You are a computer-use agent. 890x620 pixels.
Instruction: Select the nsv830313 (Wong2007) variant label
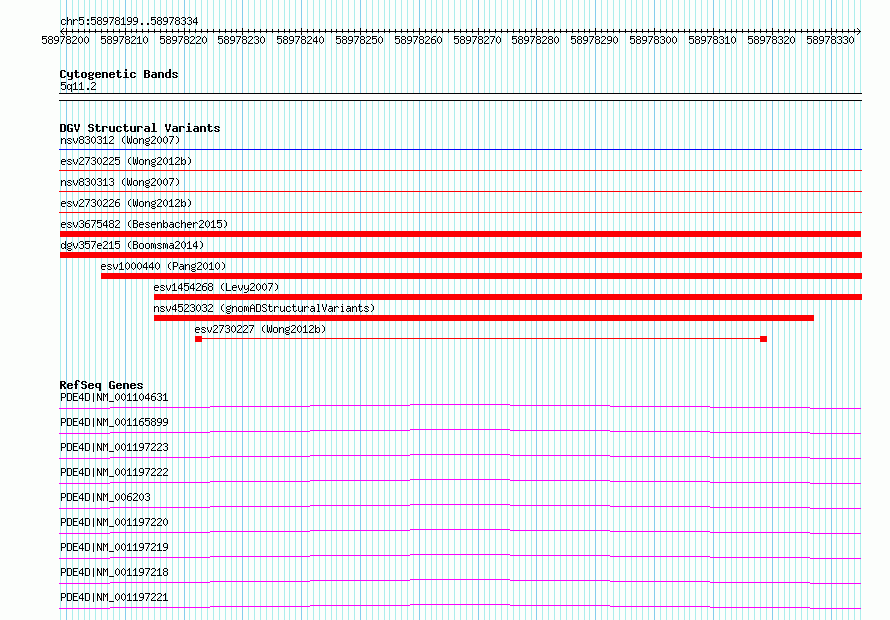click(x=120, y=182)
